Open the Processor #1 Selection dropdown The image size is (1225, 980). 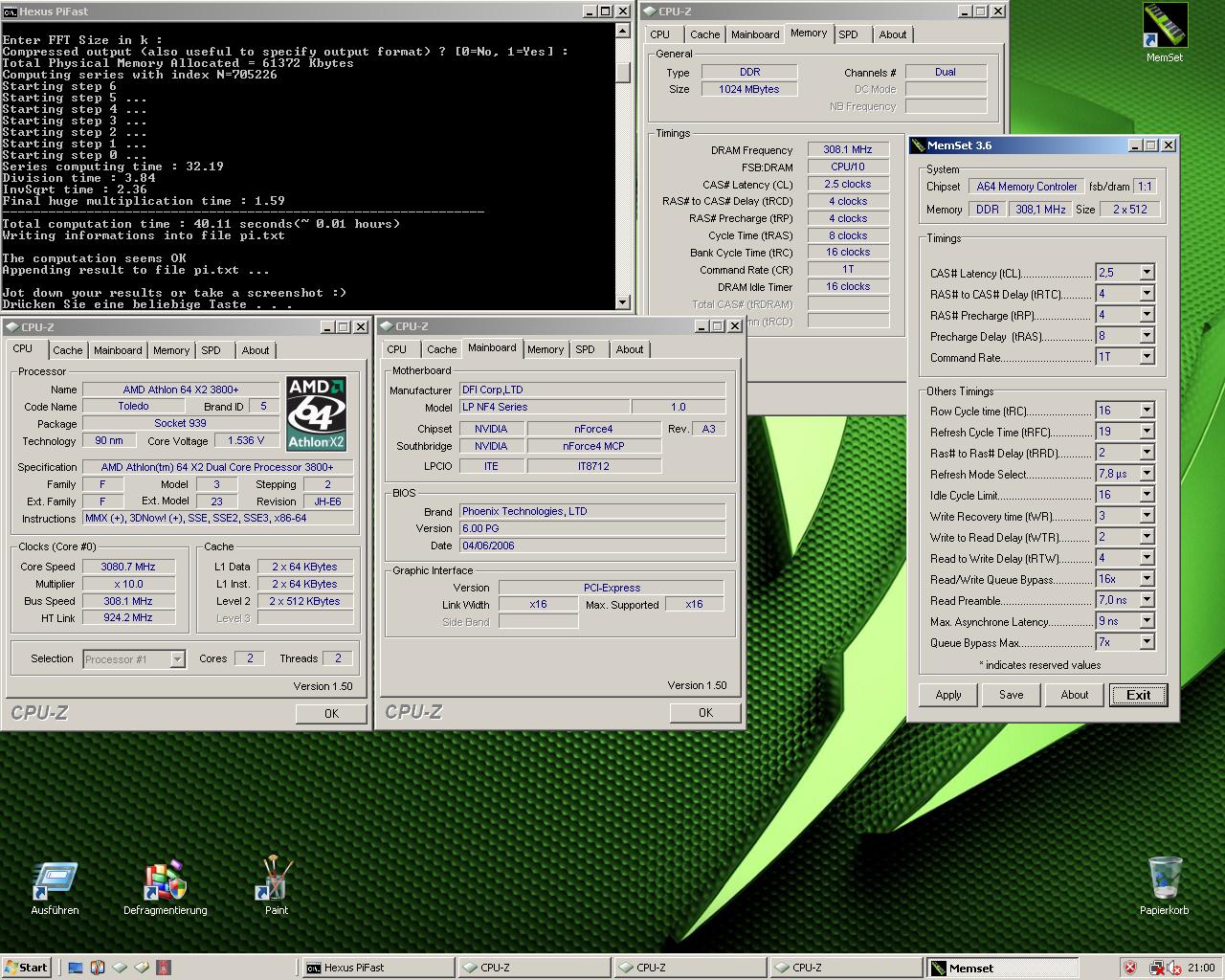pos(177,659)
